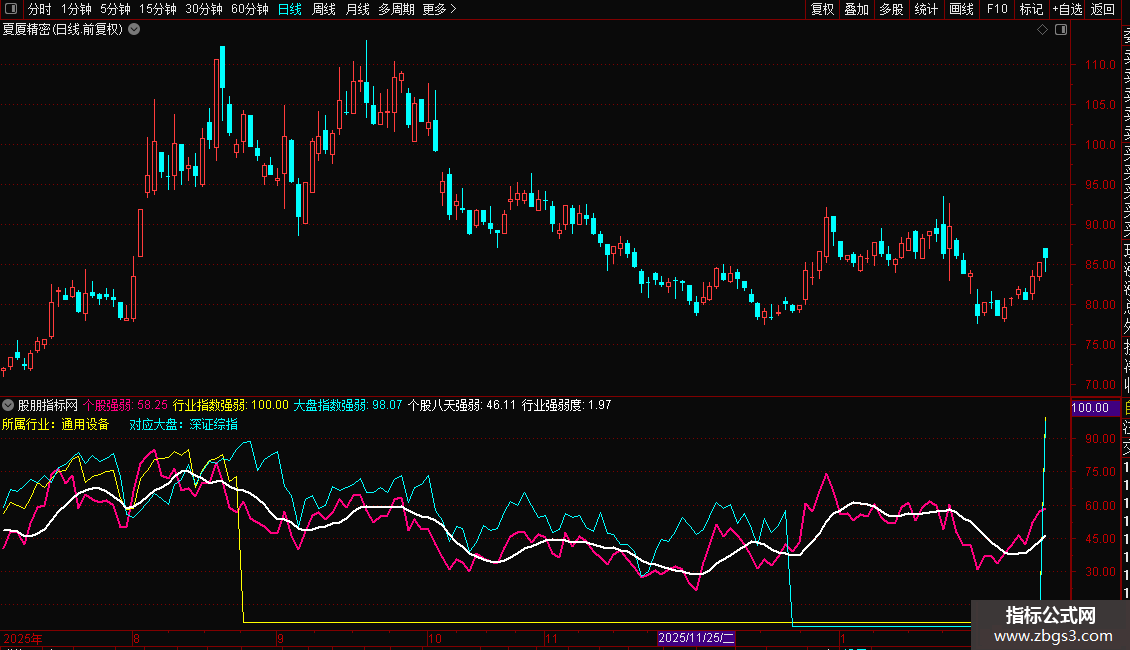The width and height of the screenshot is (1130, 650).
Task: Expand the 股朋指标网 indicator dropdown arrow
Action: pyautogui.click(x=9, y=406)
